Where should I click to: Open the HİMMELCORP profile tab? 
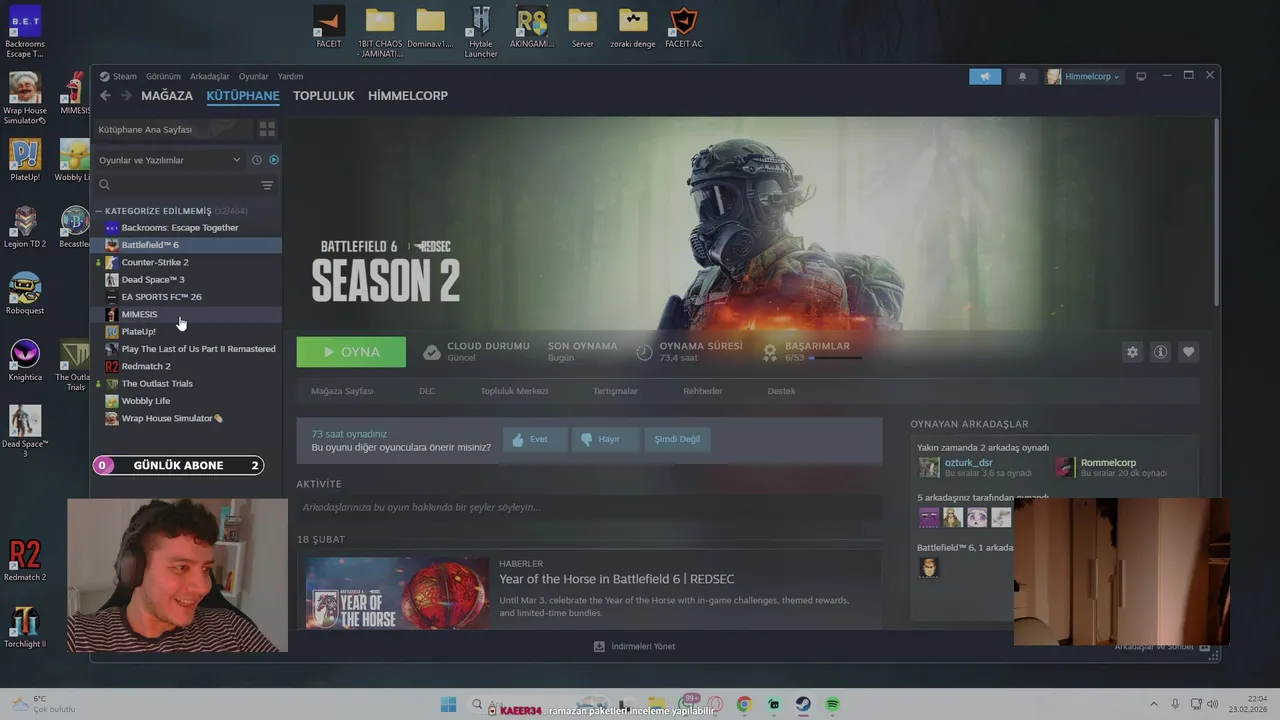click(408, 96)
